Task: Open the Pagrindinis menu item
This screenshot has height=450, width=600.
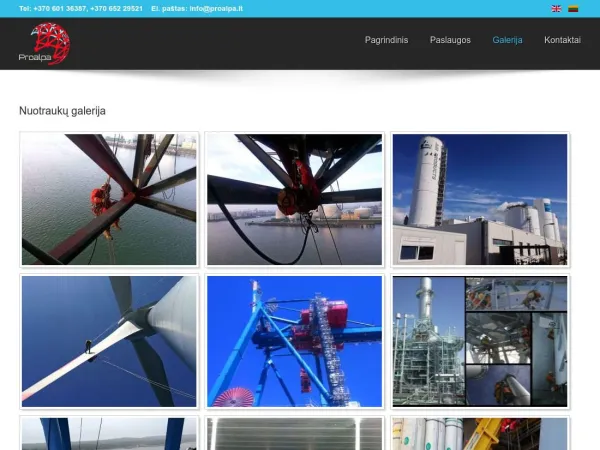Action: [x=386, y=40]
